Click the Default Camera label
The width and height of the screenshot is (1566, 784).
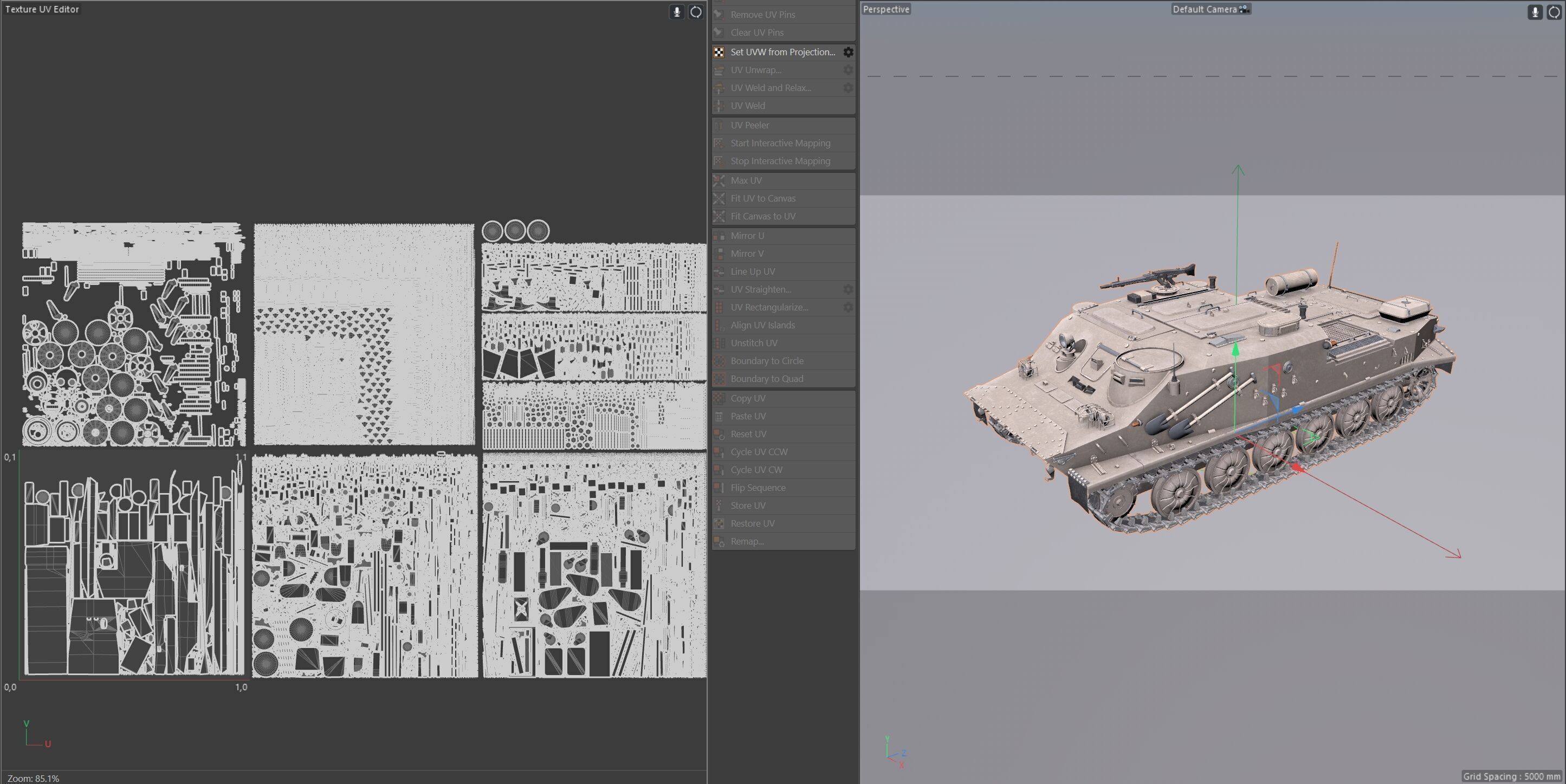click(1204, 9)
